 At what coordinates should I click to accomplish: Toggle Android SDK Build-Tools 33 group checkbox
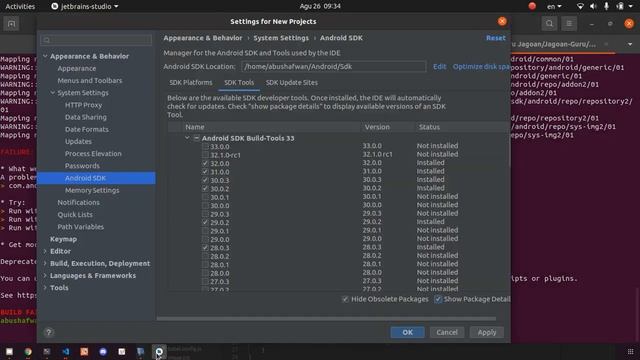point(196,138)
